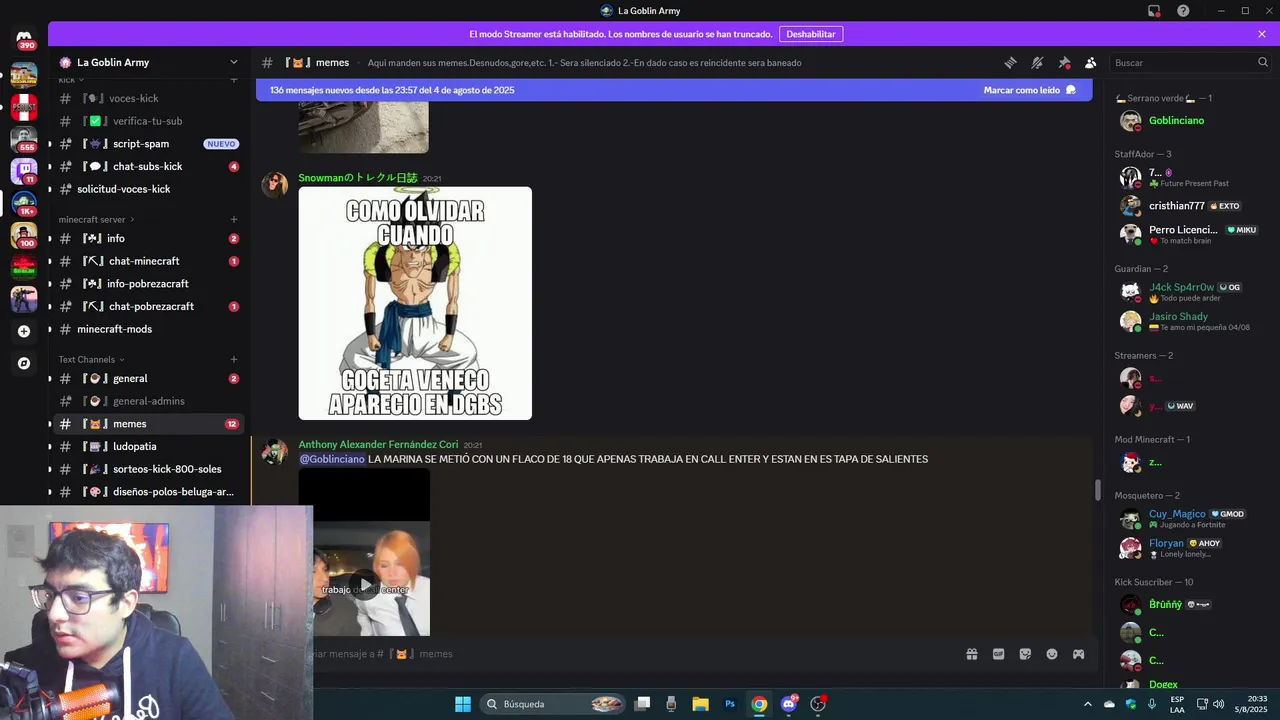Create channel in minecraft server category
The width and height of the screenshot is (1280, 720).
pos(234,219)
